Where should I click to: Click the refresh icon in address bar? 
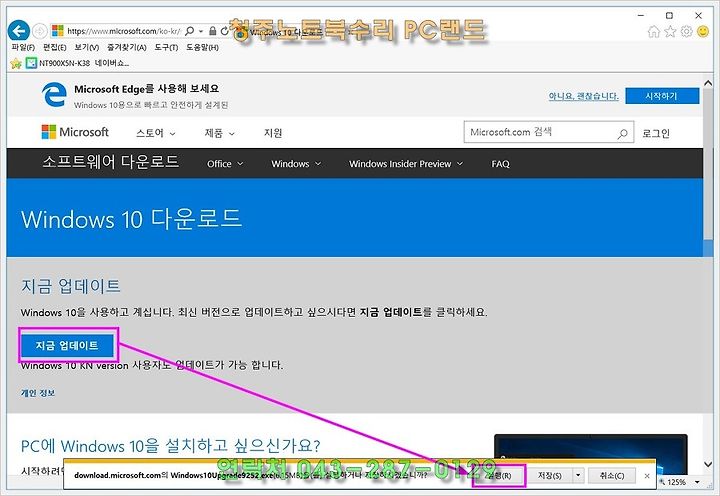click(224, 31)
